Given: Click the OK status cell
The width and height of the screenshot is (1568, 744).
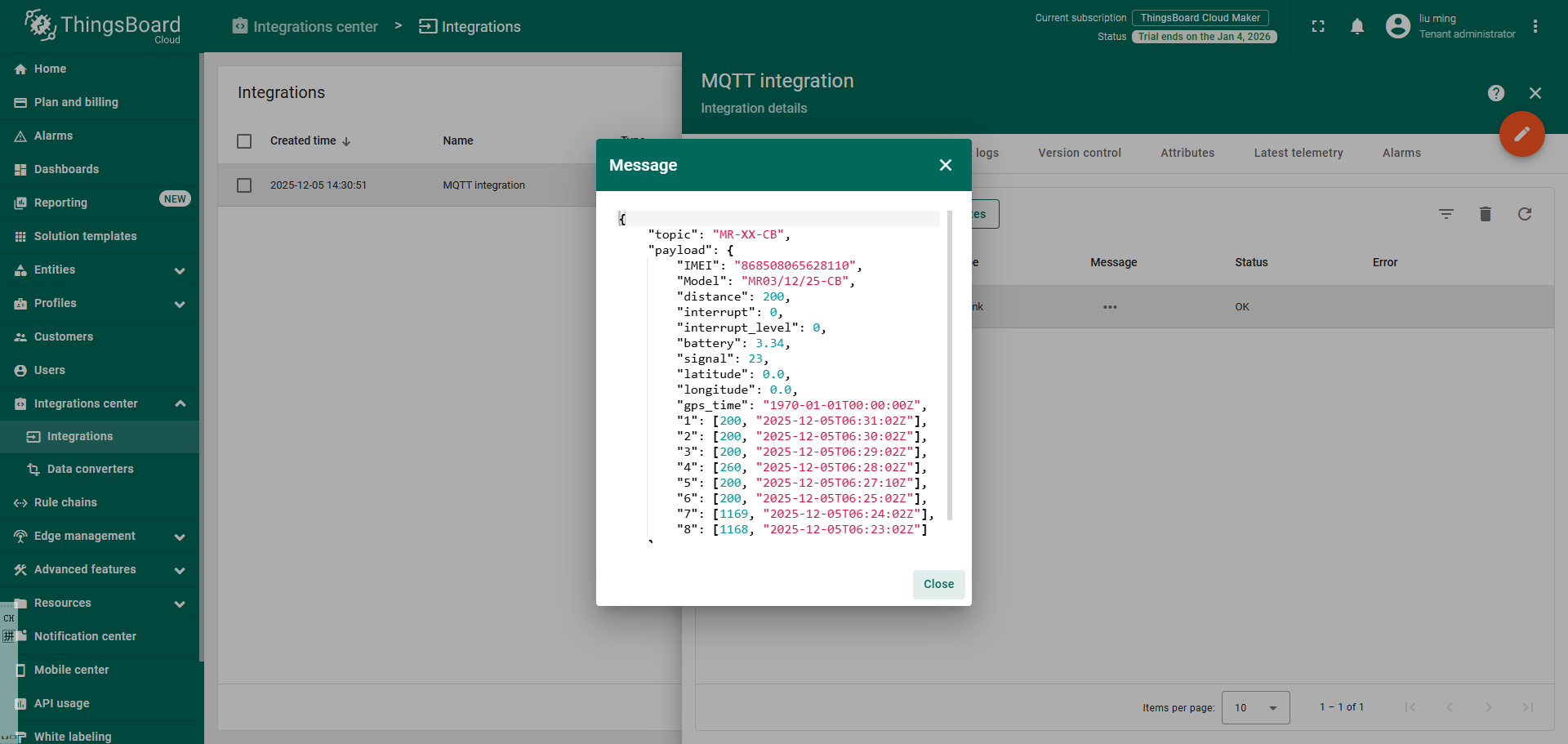Looking at the screenshot, I should (1242, 307).
